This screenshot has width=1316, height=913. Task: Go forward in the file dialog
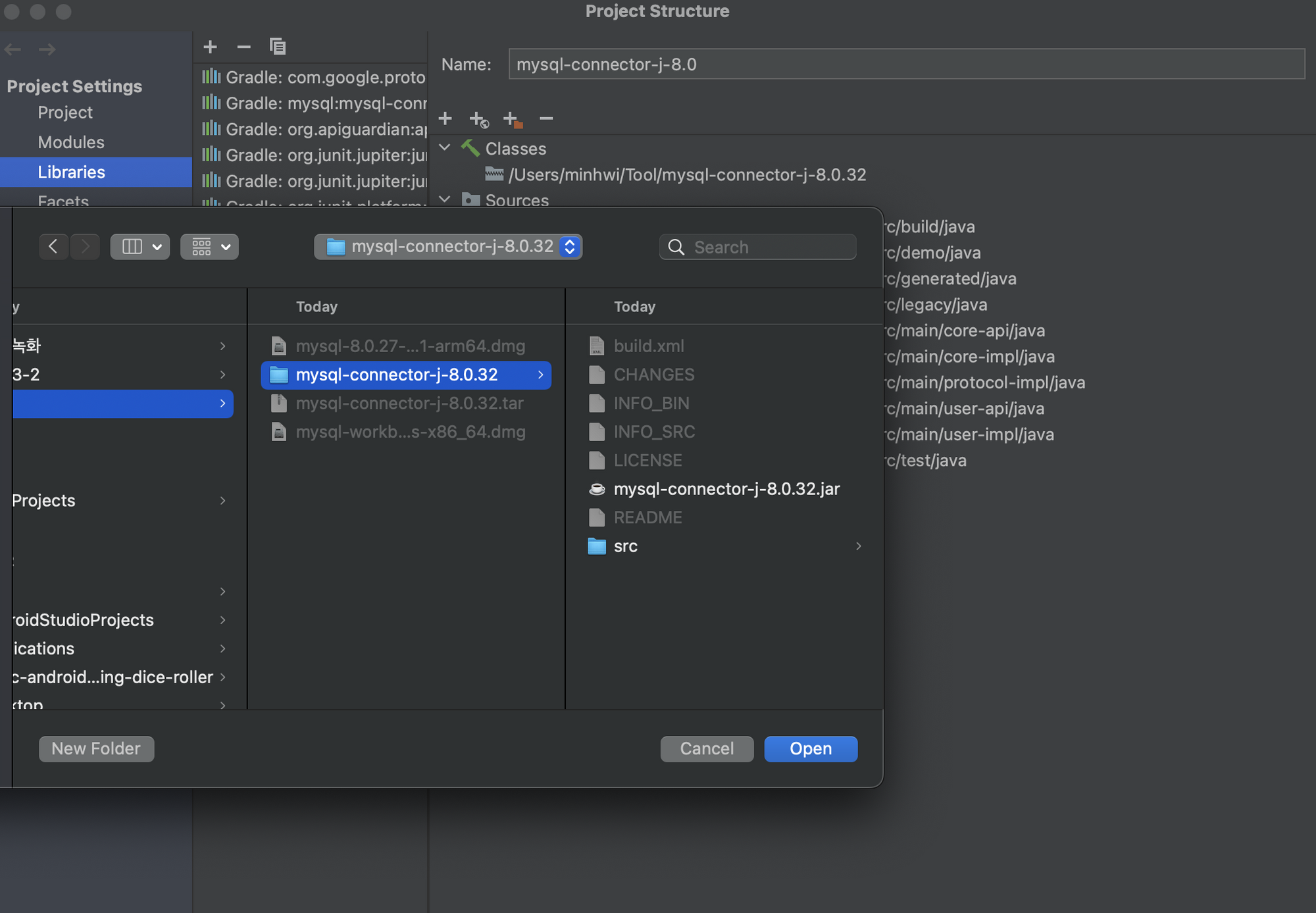85,247
